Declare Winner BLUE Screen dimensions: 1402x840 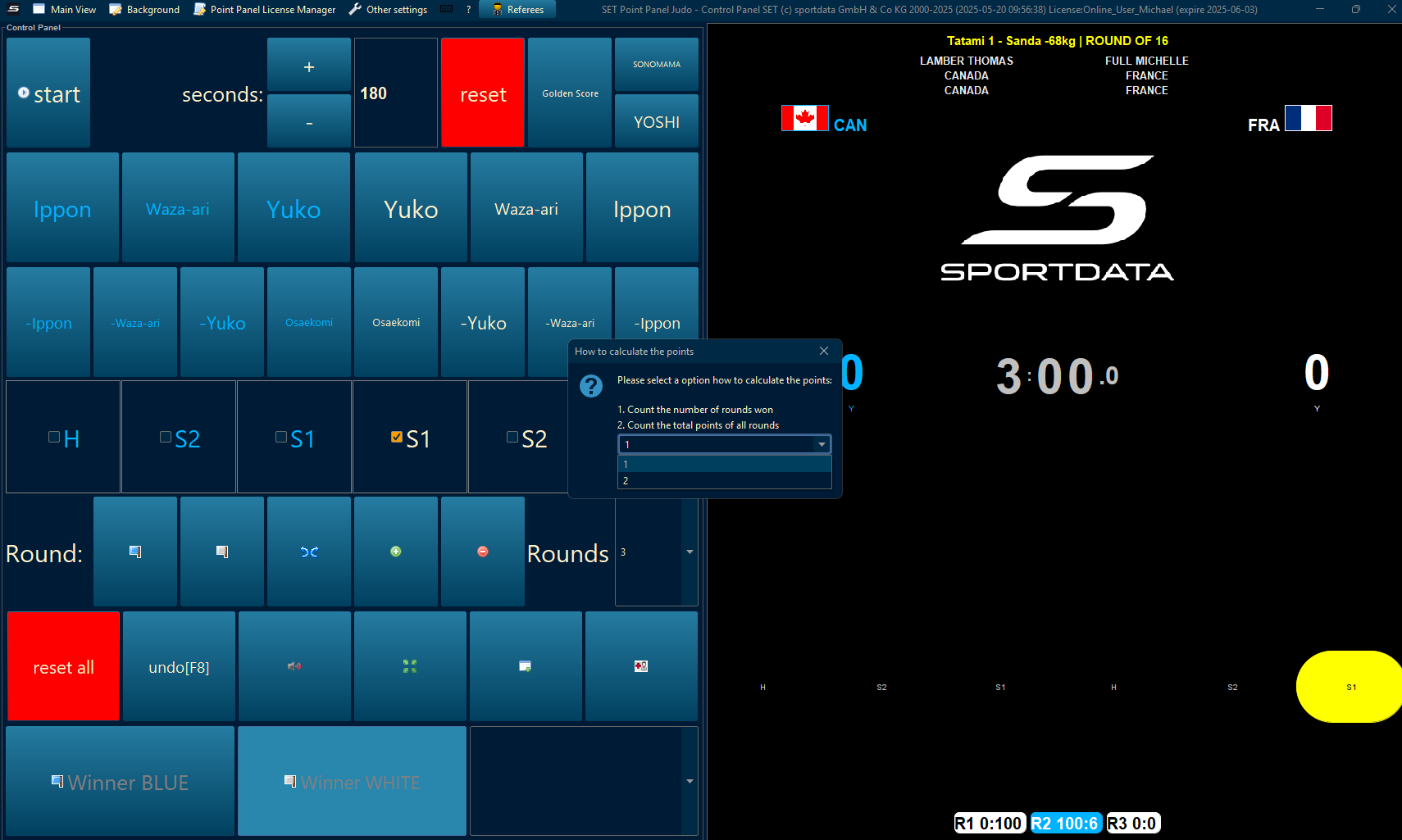121,781
